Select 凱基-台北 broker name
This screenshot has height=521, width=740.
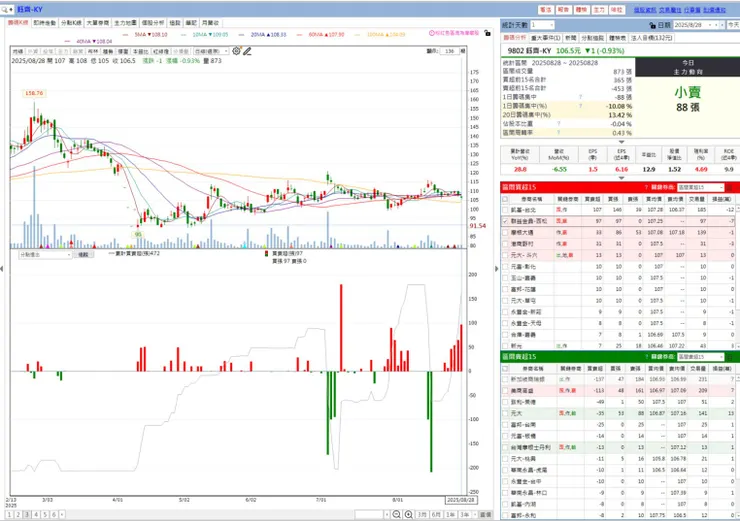coord(523,210)
